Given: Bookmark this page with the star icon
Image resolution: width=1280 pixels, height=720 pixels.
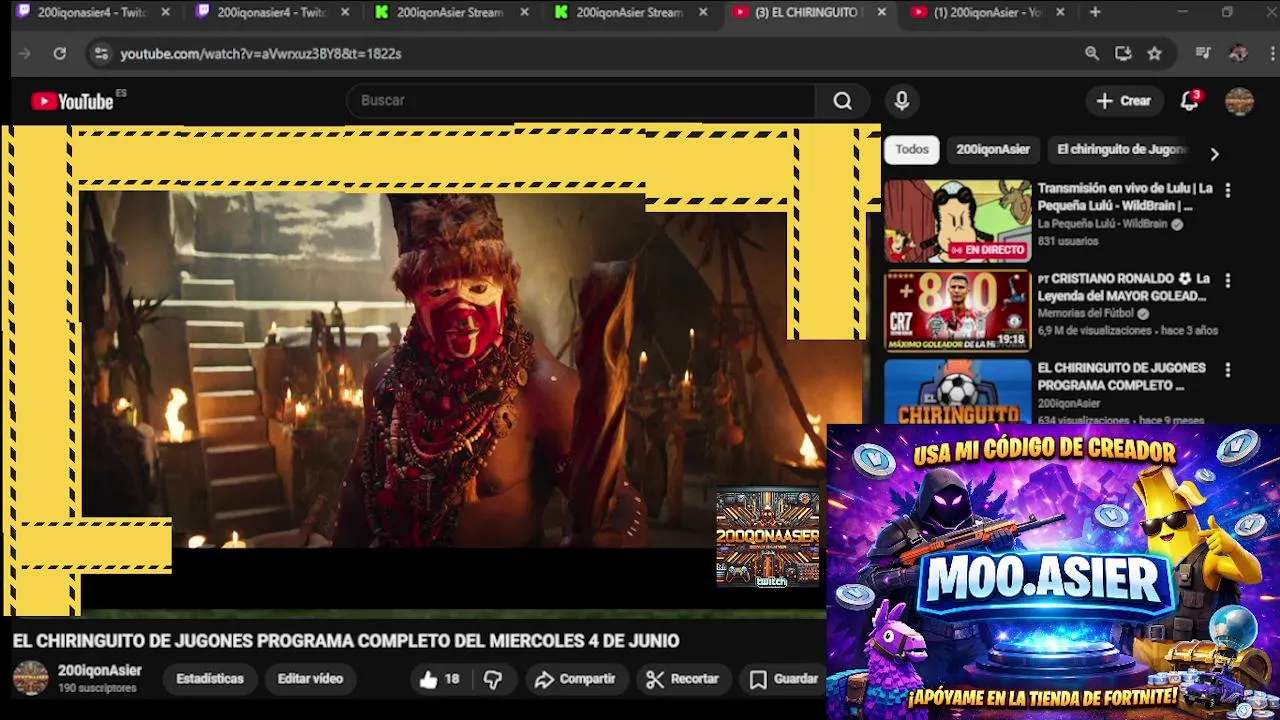Looking at the screenshot, I should (x=1154, y=53).
